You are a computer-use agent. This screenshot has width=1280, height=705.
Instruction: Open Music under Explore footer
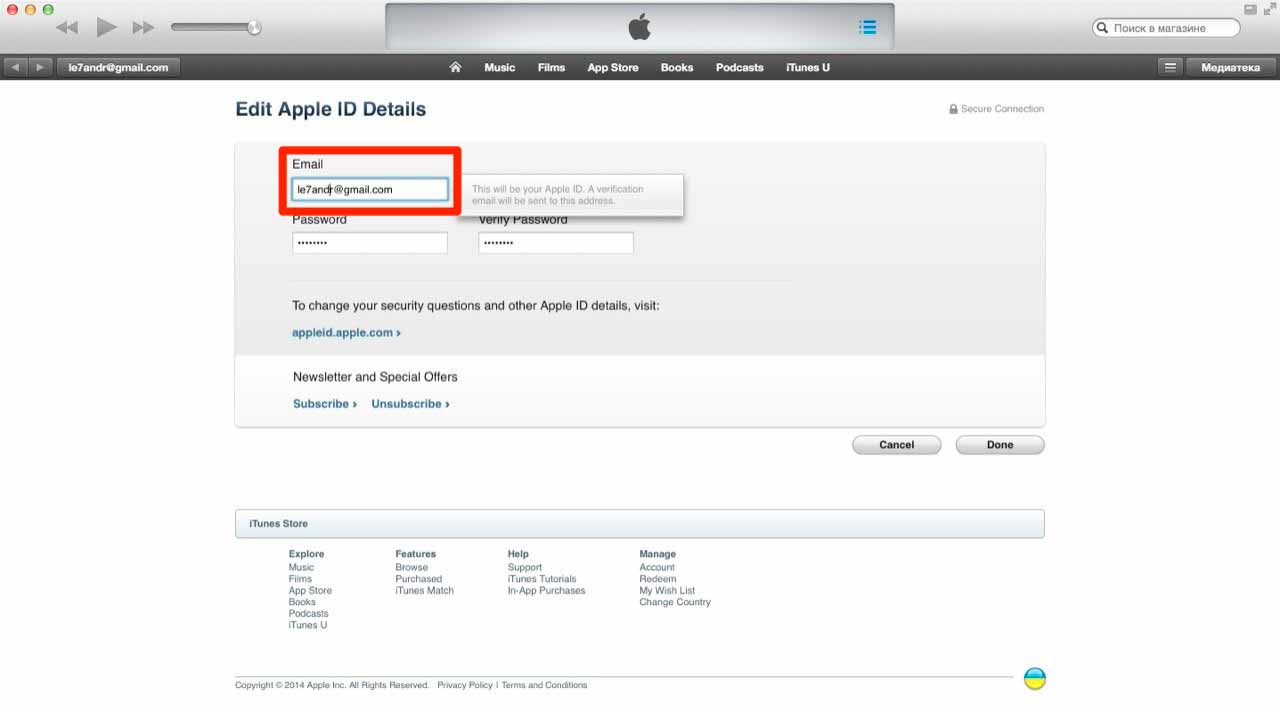[x=301, y=567]
